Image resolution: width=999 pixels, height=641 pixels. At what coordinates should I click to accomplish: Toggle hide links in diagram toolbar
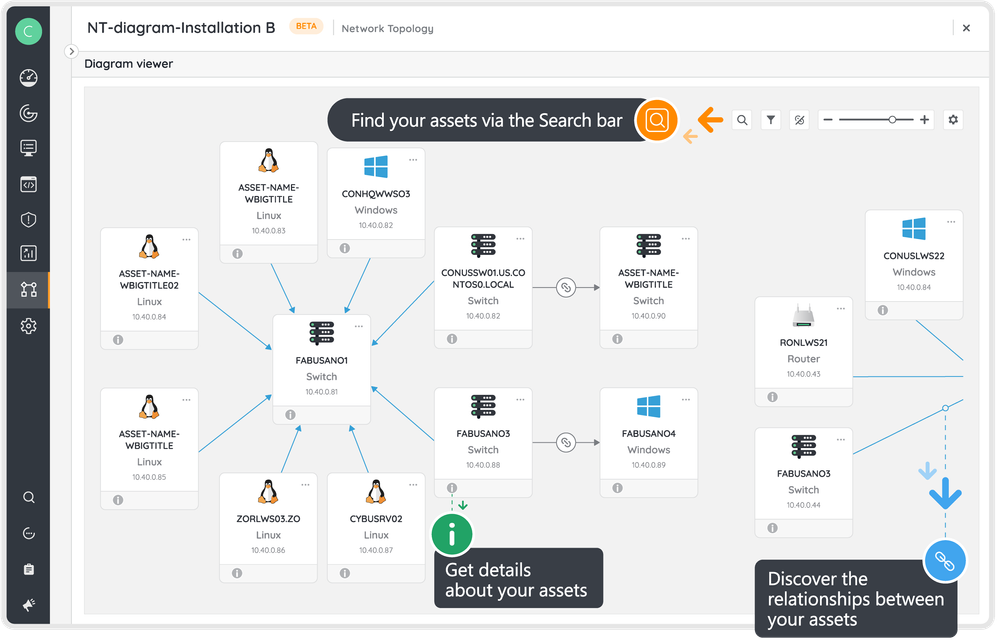(x=799, y=120)
